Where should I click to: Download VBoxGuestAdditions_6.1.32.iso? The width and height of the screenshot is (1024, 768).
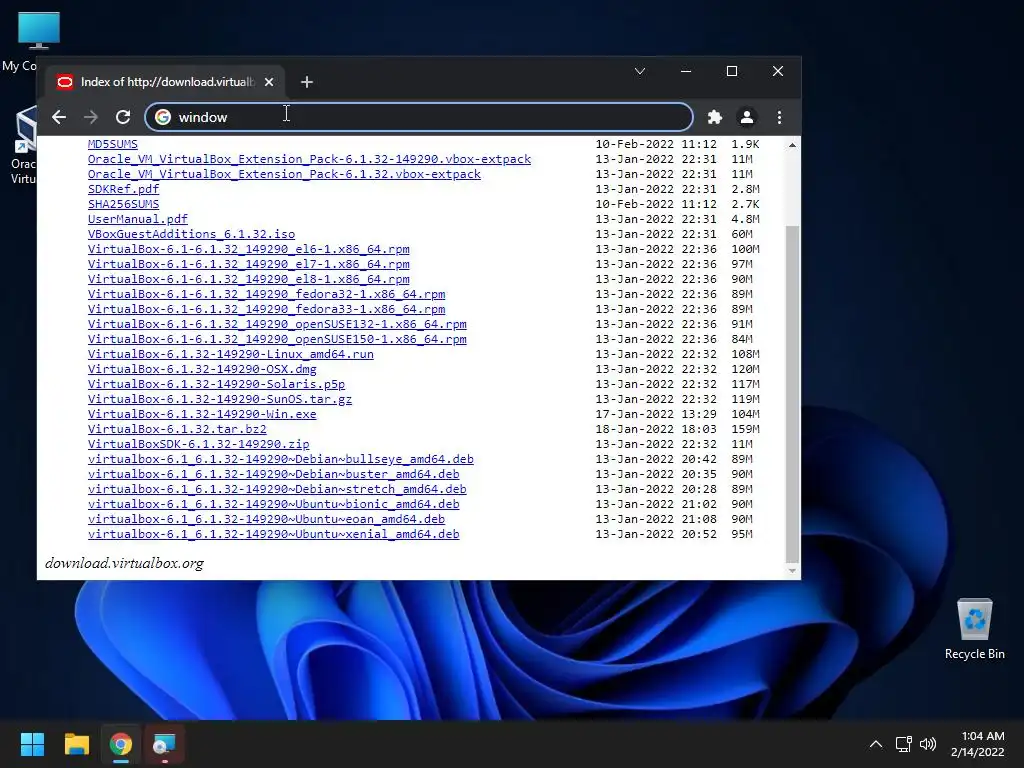tap(191, 234)
